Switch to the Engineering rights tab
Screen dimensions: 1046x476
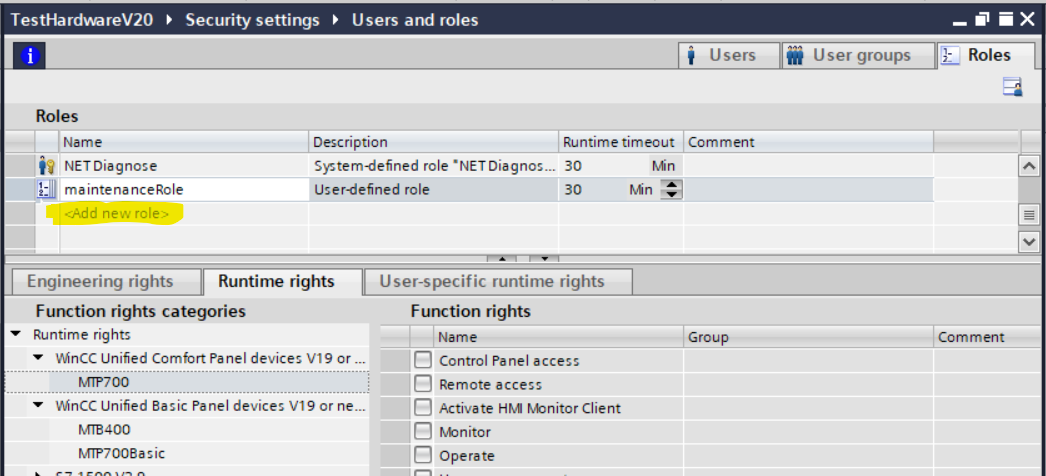(x=100, y=282)
